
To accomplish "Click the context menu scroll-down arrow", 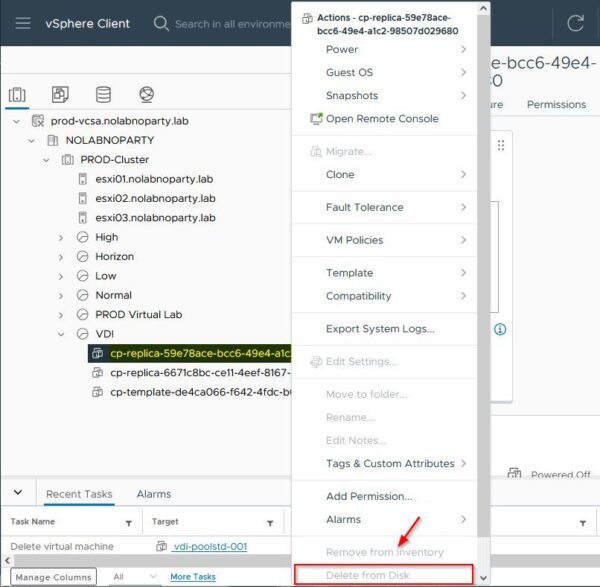I will (x=483, y=578).
